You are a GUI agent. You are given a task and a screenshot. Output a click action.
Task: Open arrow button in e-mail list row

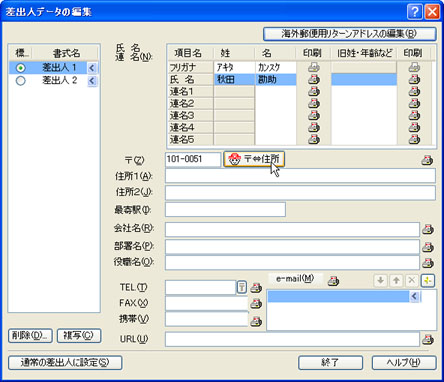pyautogui.click(x=415, y=296)
